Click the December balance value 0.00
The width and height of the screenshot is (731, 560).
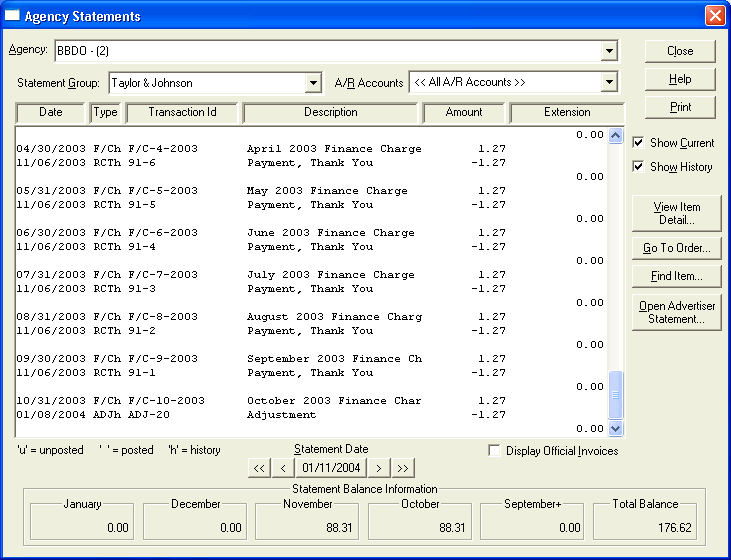coord(231,528)
